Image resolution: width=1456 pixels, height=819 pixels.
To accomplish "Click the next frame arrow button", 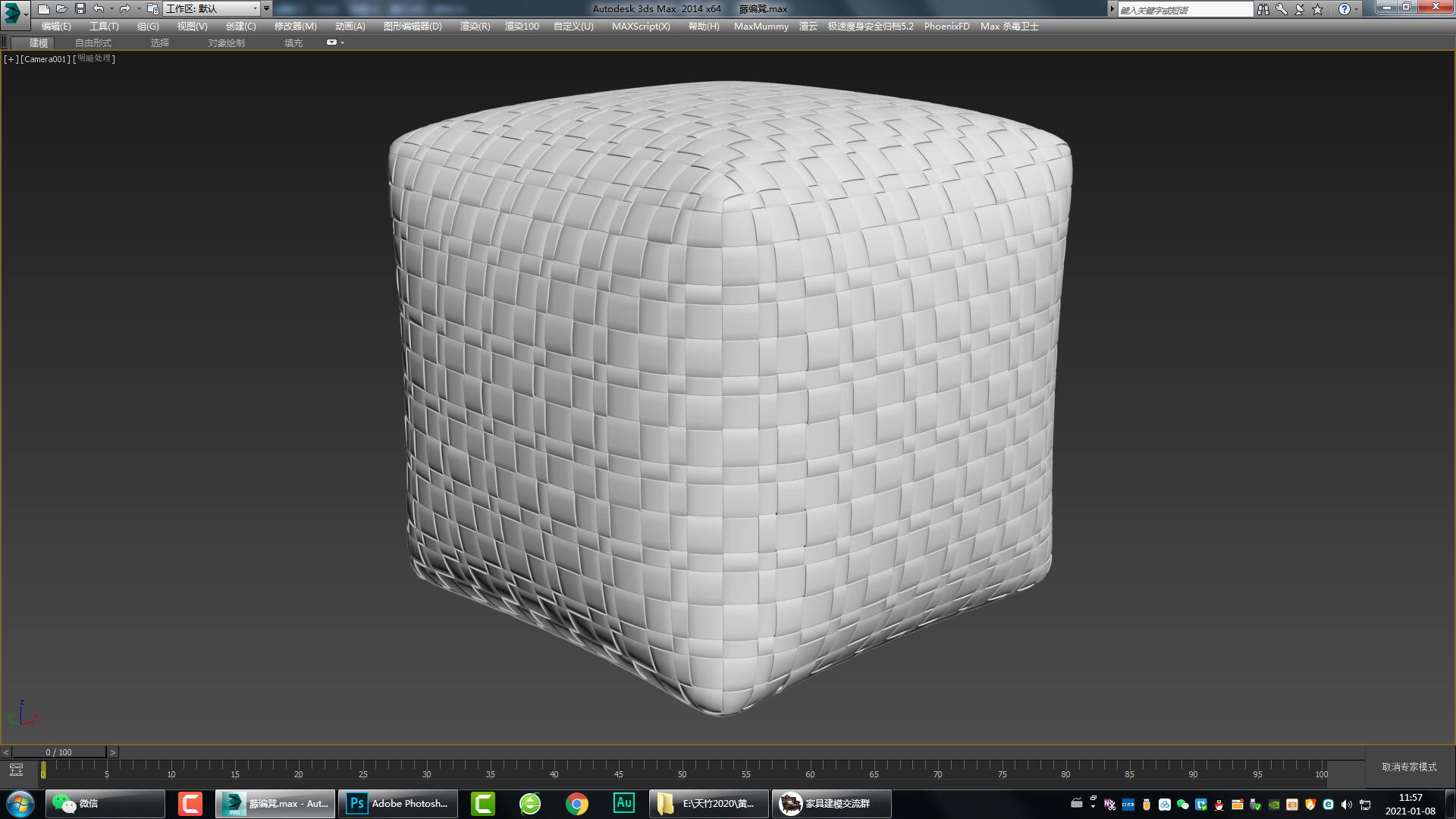I will pos(113,752).
